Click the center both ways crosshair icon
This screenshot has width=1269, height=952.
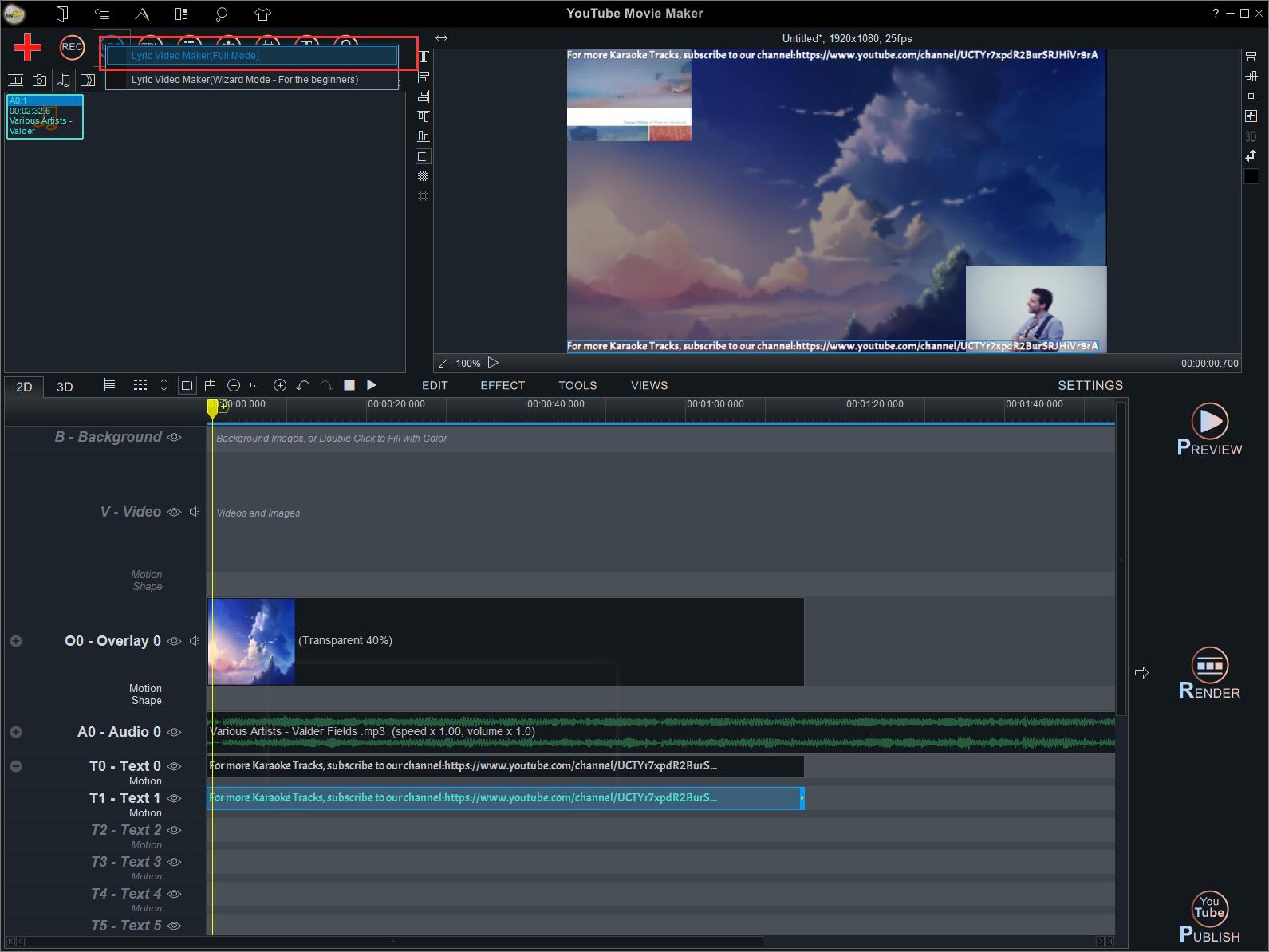coord(1251,96)
